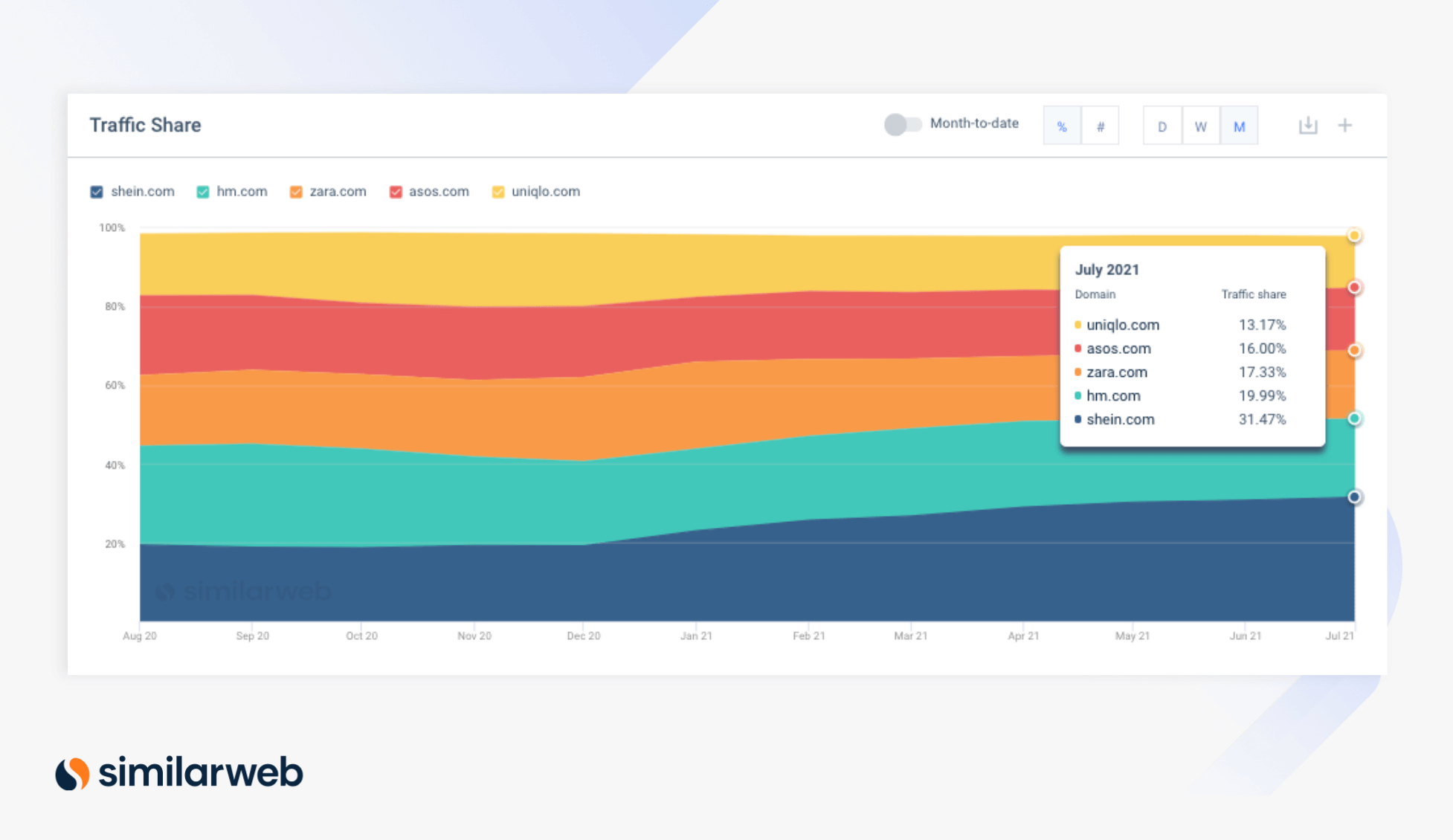Click the teal hm July data point
The height and width of the screenshot is (840, 1453).
pyautogui.click(x=1354, y=419)
